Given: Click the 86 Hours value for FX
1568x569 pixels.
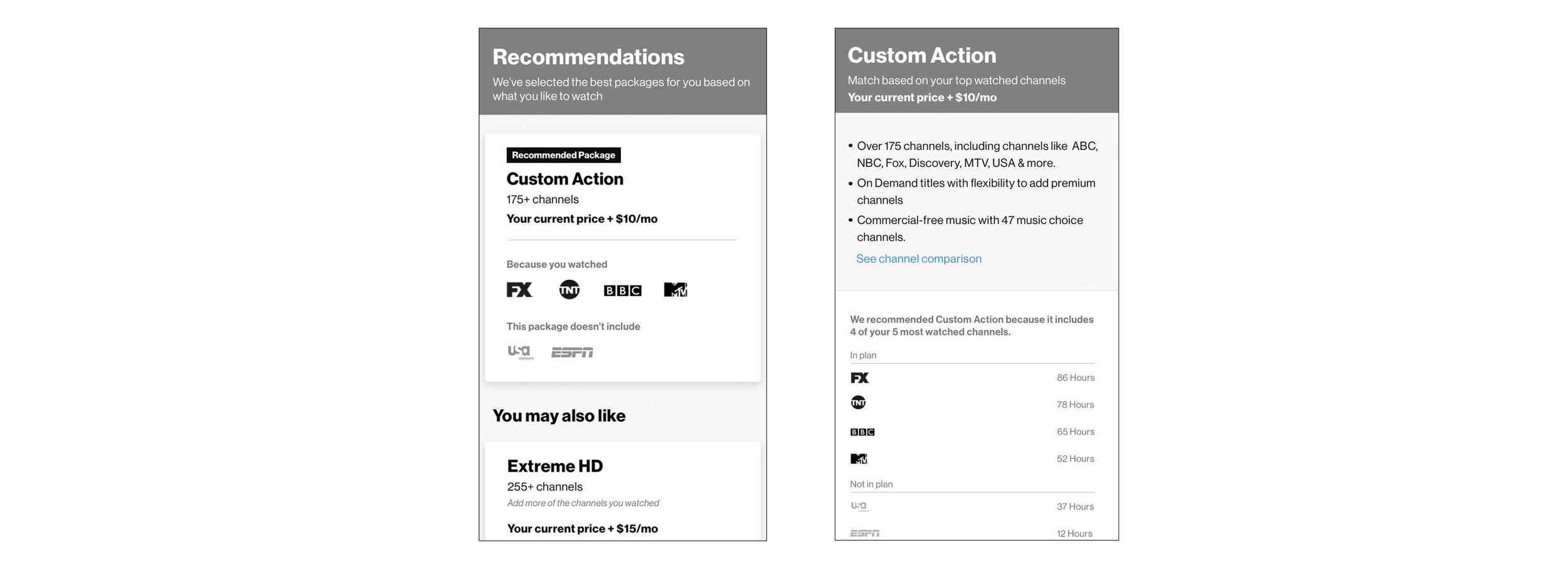Looking at the screenshot, I should (1075, 378).
